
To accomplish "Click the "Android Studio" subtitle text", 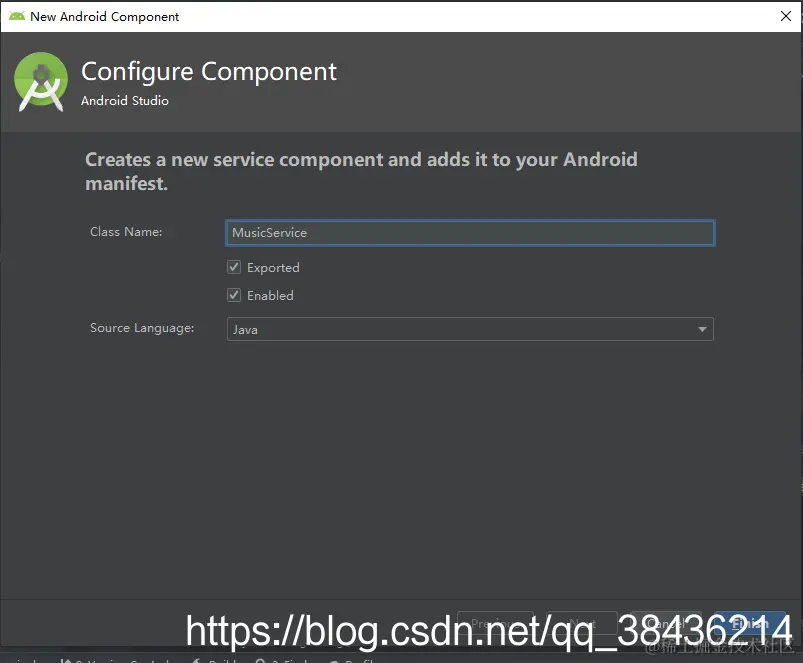I will click(x=124, y=100).
